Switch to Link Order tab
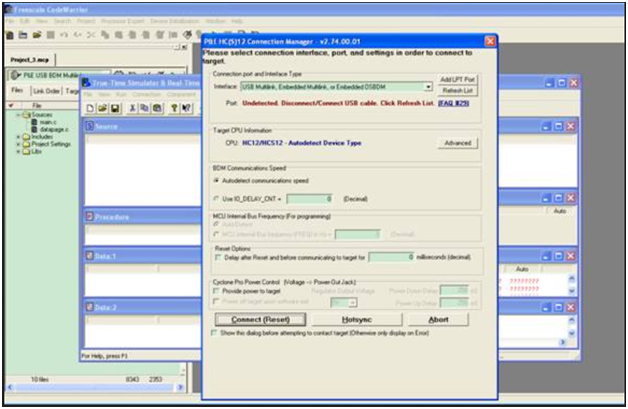The width and height of the screenshot is (628, 409). [x=46, y=91]
